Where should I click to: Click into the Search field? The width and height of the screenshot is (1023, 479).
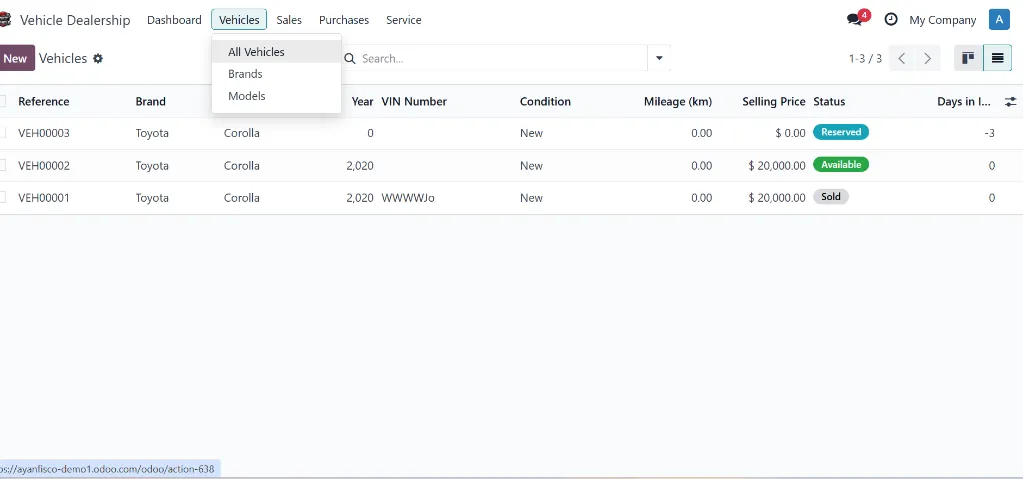point(502,59)
